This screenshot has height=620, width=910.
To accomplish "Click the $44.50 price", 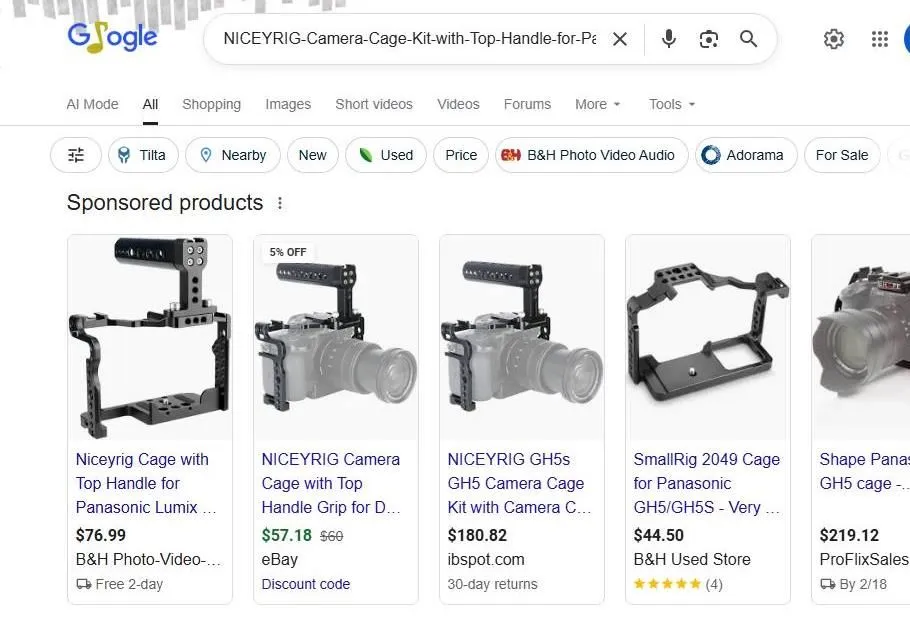I will 659,535.
